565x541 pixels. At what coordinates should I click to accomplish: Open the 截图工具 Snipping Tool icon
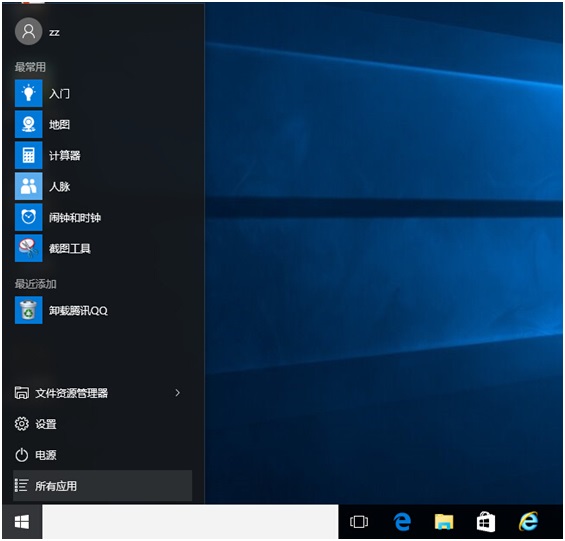click(x=28, y=248)
